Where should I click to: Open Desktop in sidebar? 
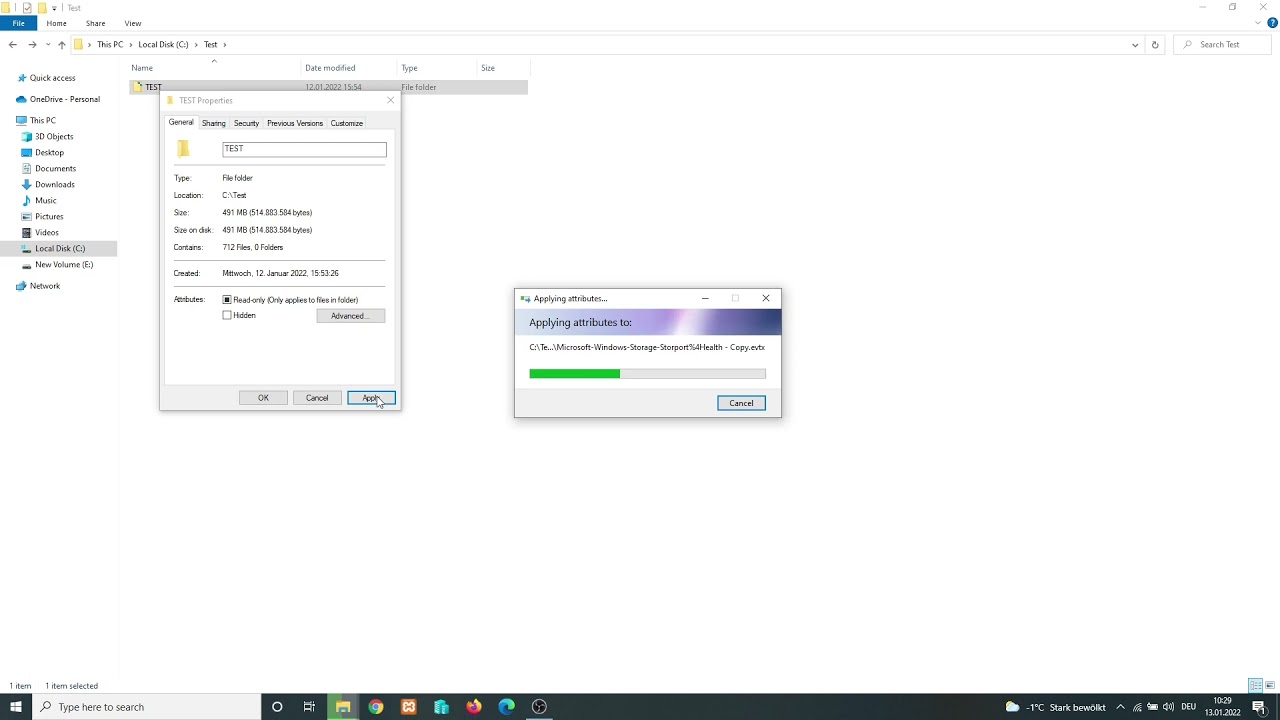(x=49, y=152)
